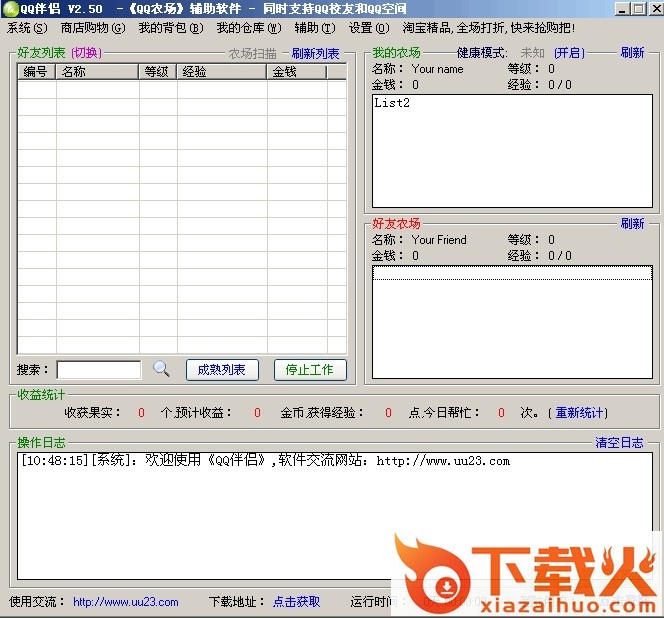Click the magnifier search icon
664x618 pixels.
(161, 369)
